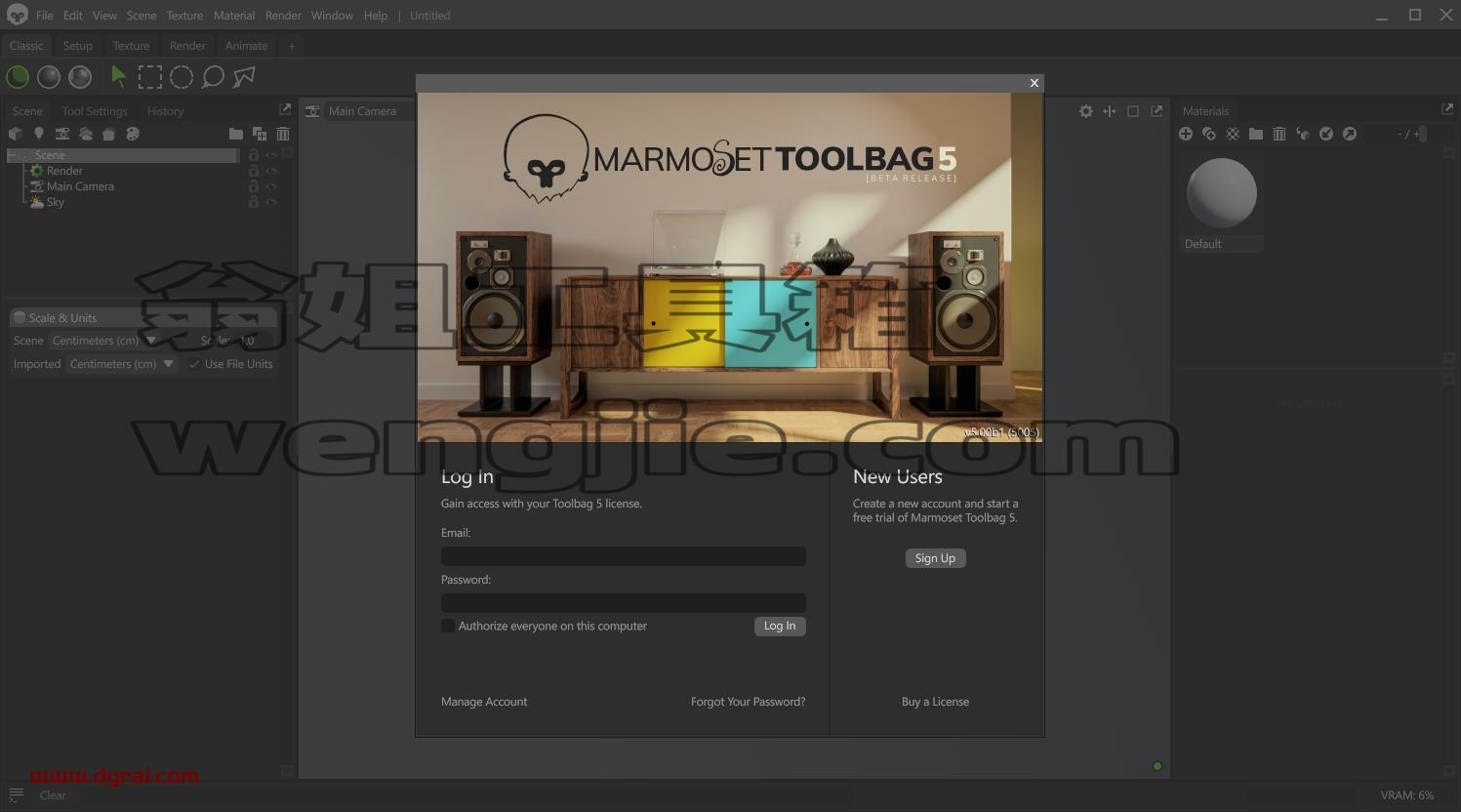Toggle lock on the Render row

[254, 171]
